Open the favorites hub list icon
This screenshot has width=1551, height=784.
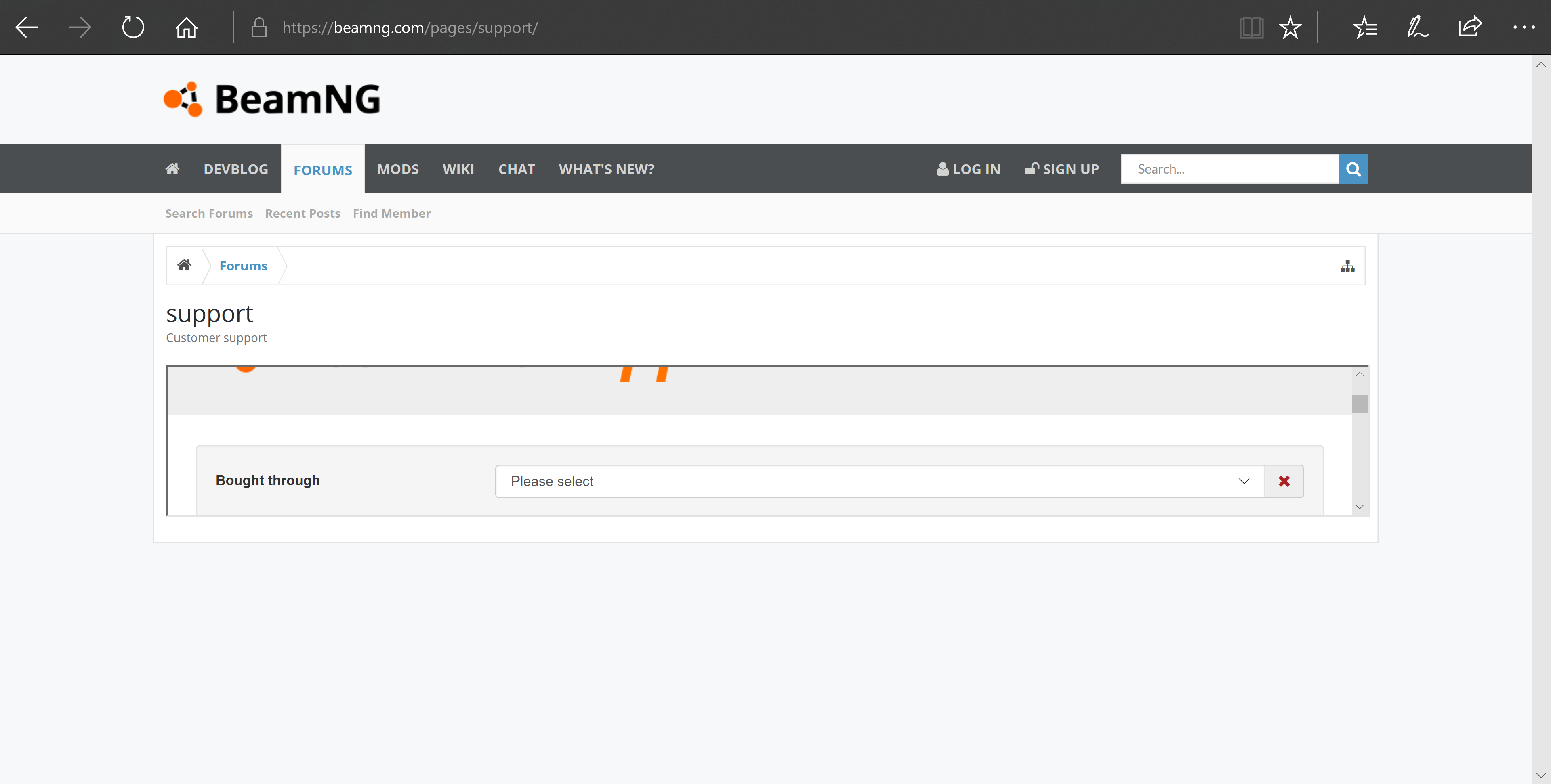pos(1364,28)
